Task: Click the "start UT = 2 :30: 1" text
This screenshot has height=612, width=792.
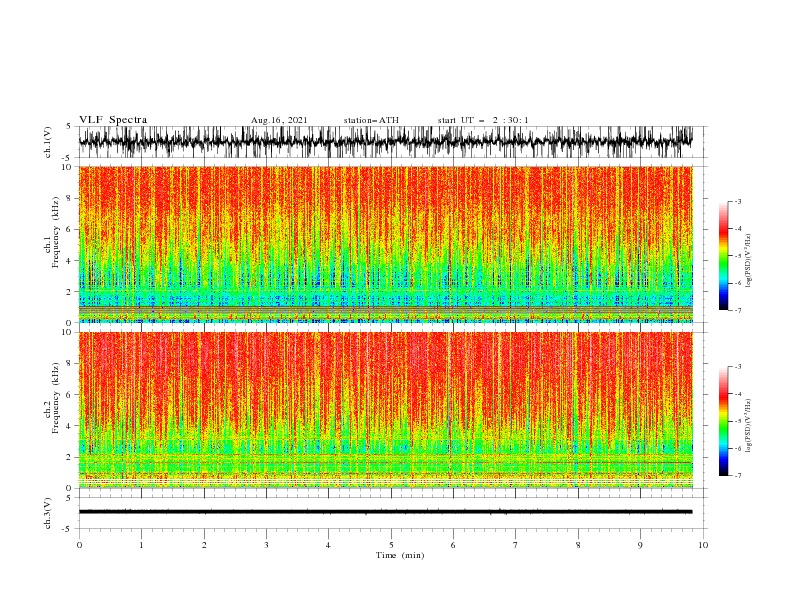Action: tap(483, 120)
